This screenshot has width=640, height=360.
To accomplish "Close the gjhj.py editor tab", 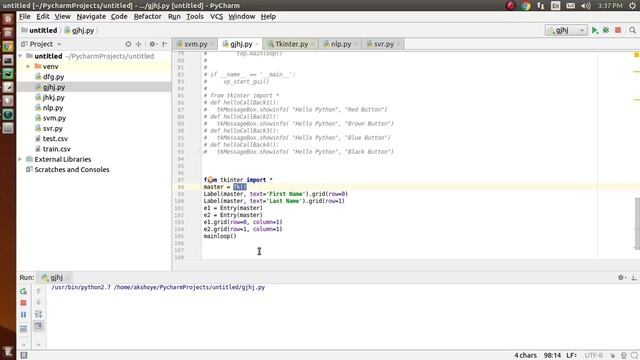I will [x=257, y=44].
